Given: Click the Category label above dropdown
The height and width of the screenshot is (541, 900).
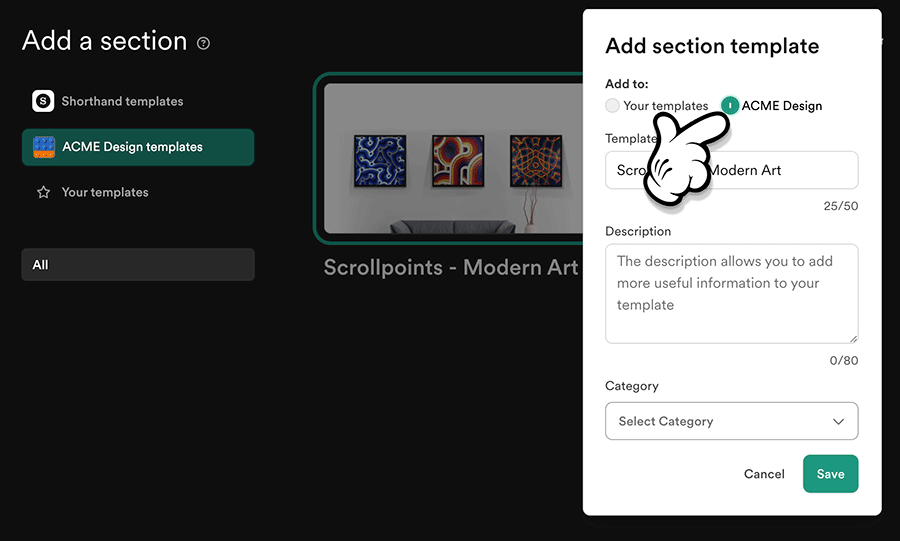Looking at the screenshot, I should [631, 386].
